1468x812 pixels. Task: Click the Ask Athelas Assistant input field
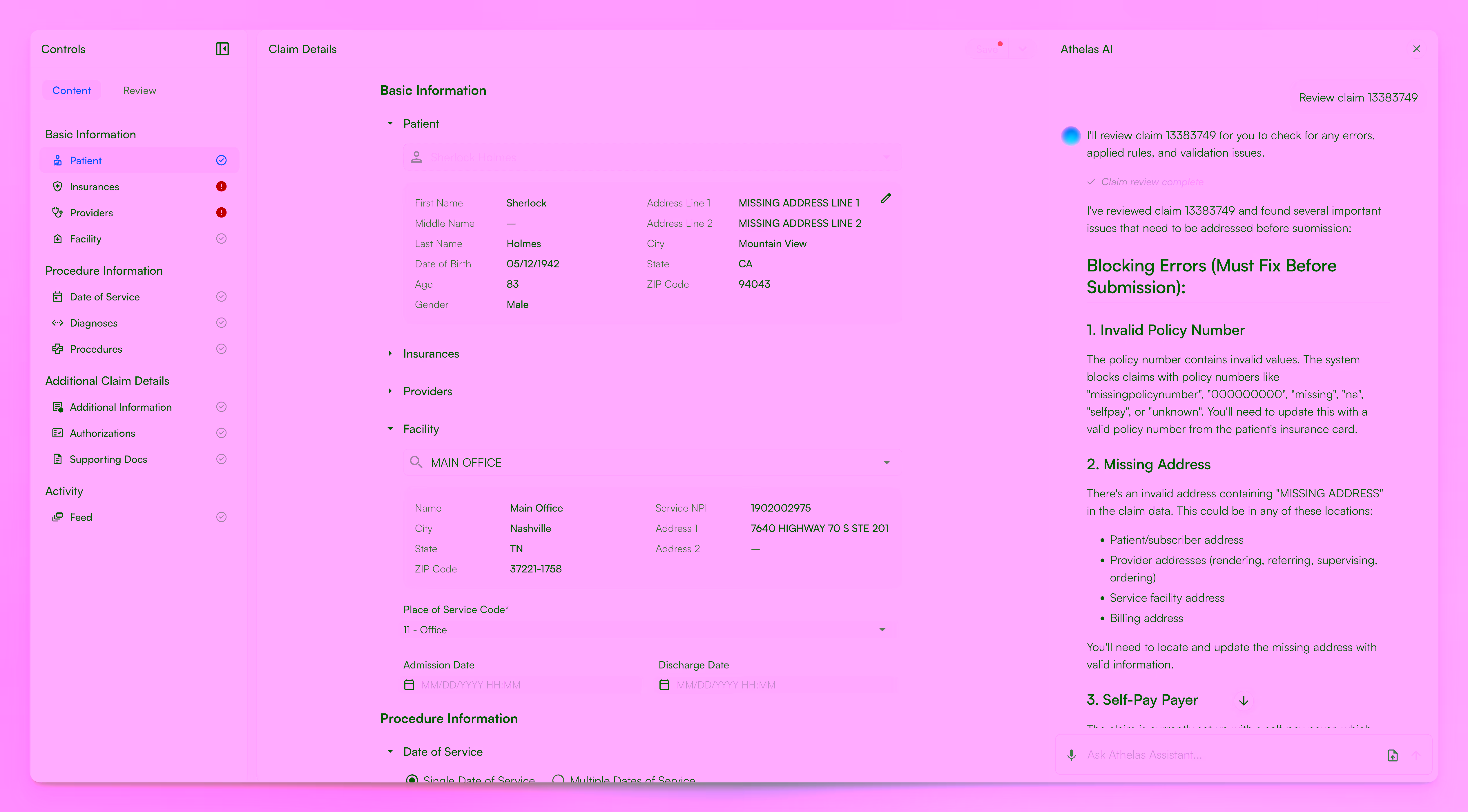[x=1225, y=755]
